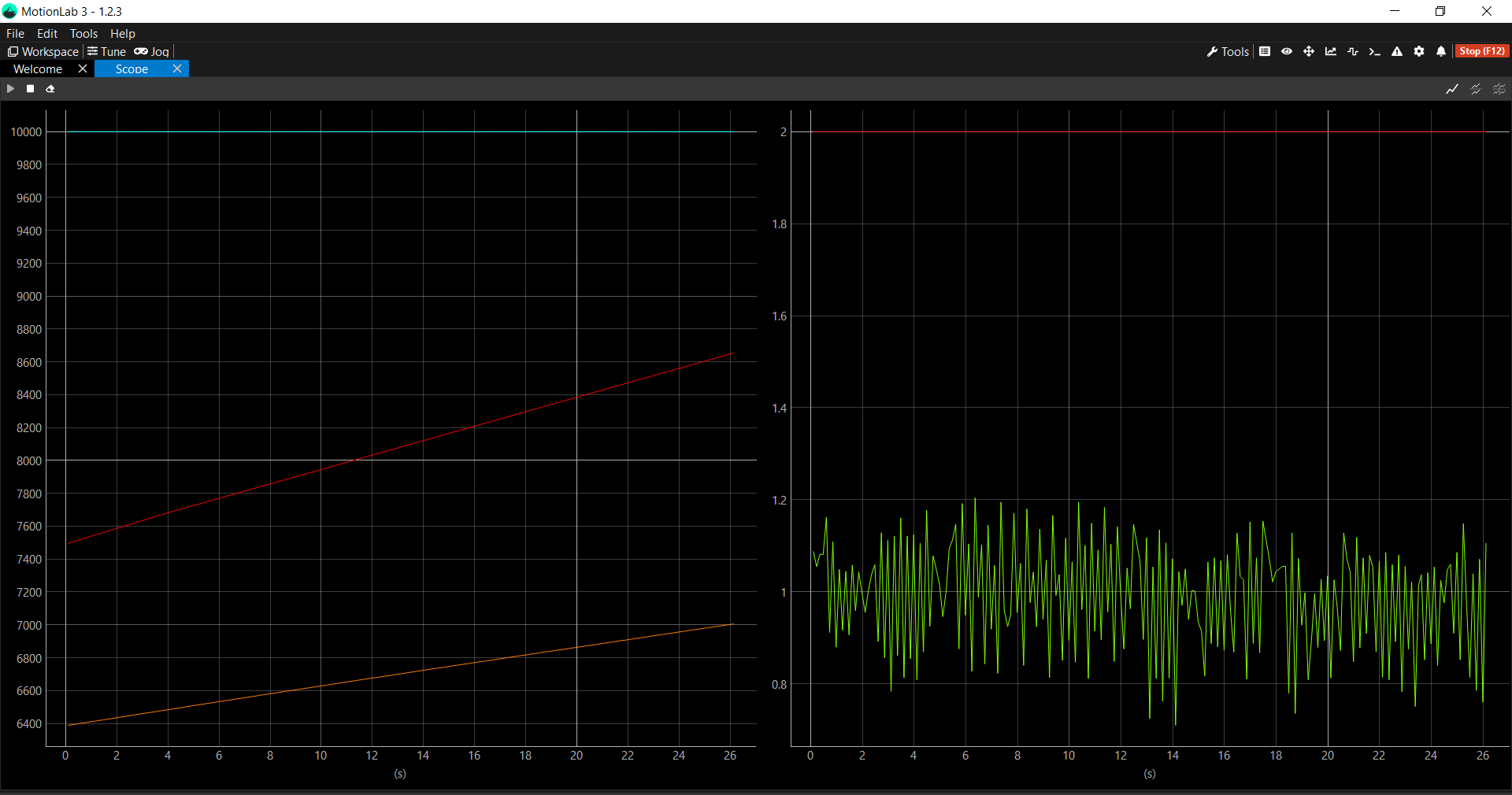The width and height of the screenshot is (1512, 795).
Task: Open the Edit menu
Action: [47, 34]
